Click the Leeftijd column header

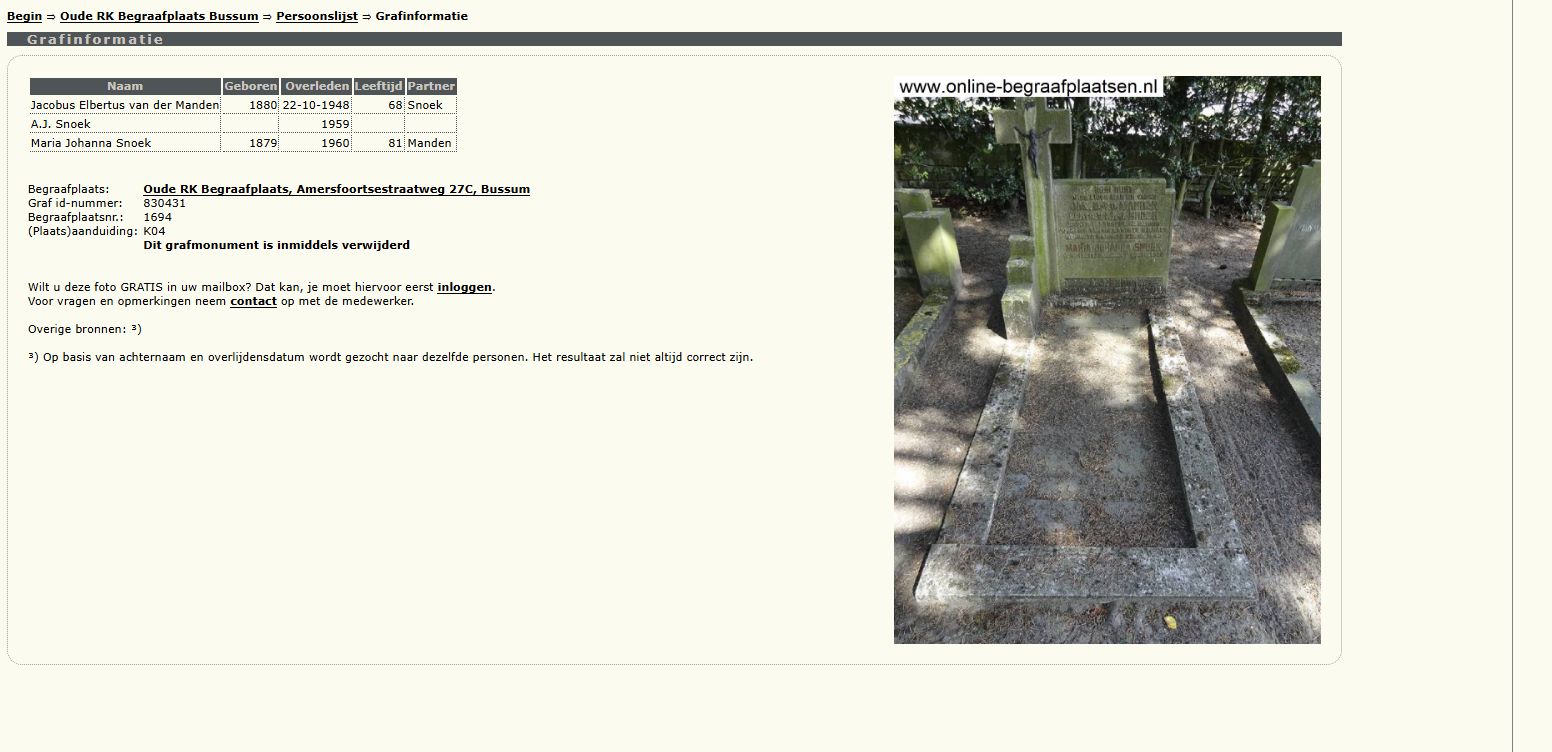[378, 86]
